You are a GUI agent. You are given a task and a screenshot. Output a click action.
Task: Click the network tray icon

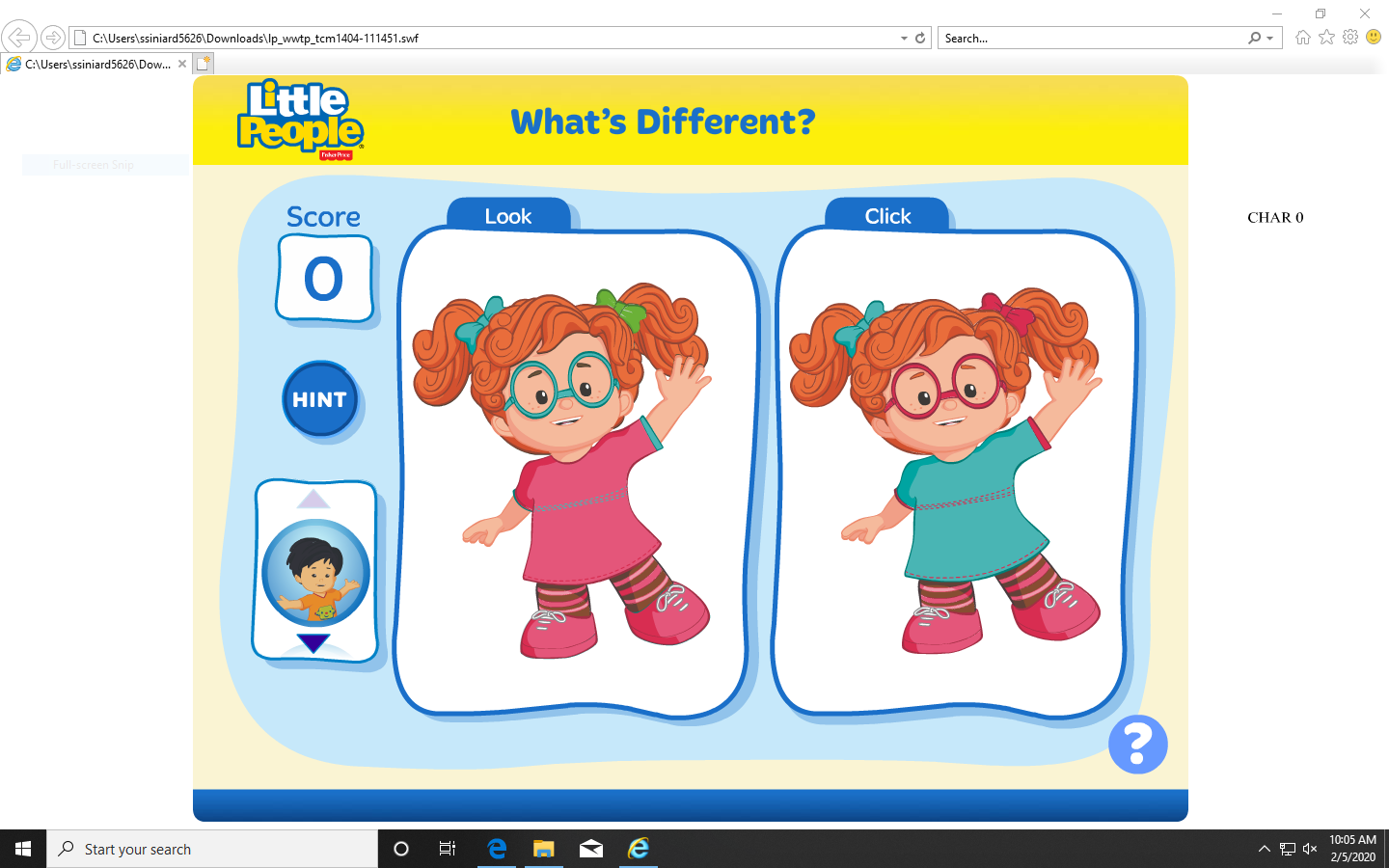pos(1288,849)
